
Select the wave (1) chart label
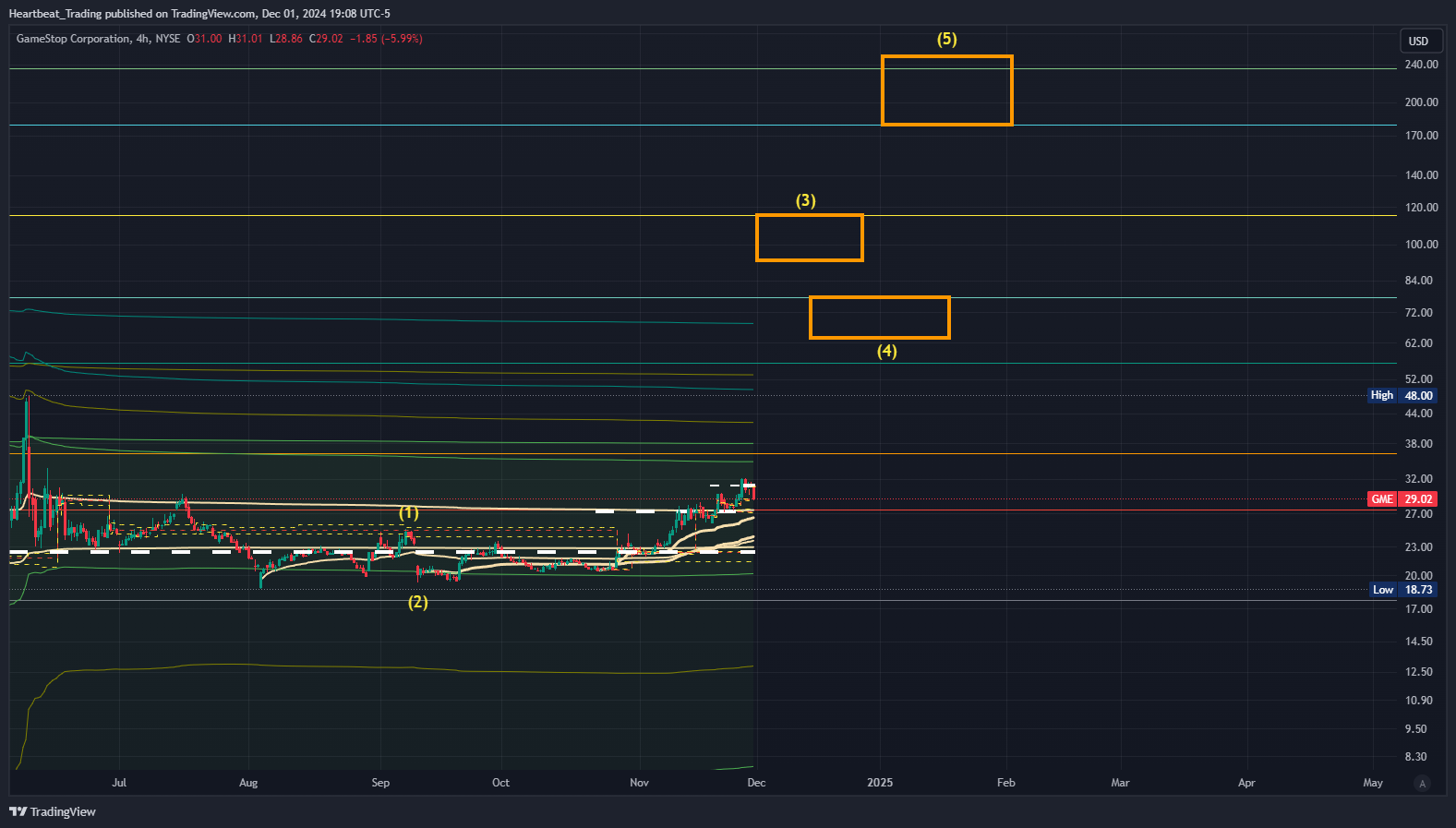tap(409, 512)
